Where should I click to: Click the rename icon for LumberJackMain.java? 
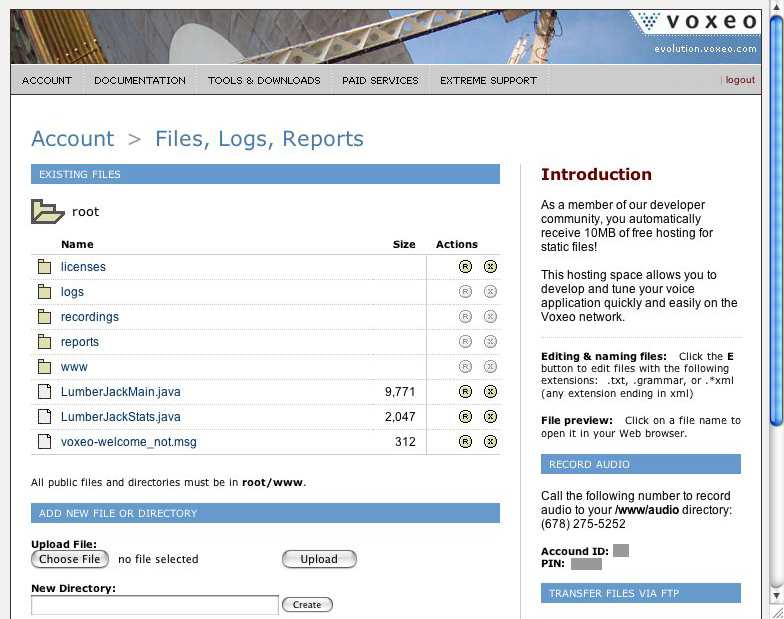pyautogui.click(x=465, y=392)
